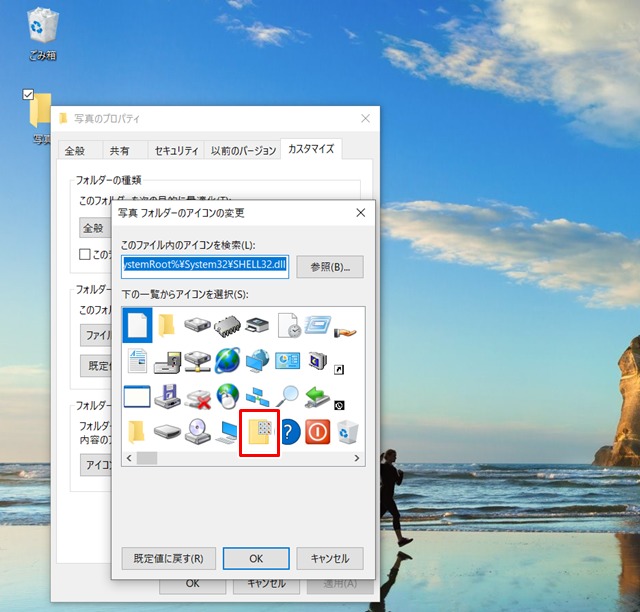Open the 全般 folder type dropdown
Image resolution: width=640 pixels, height=612 pixels.
pos(95,228)
